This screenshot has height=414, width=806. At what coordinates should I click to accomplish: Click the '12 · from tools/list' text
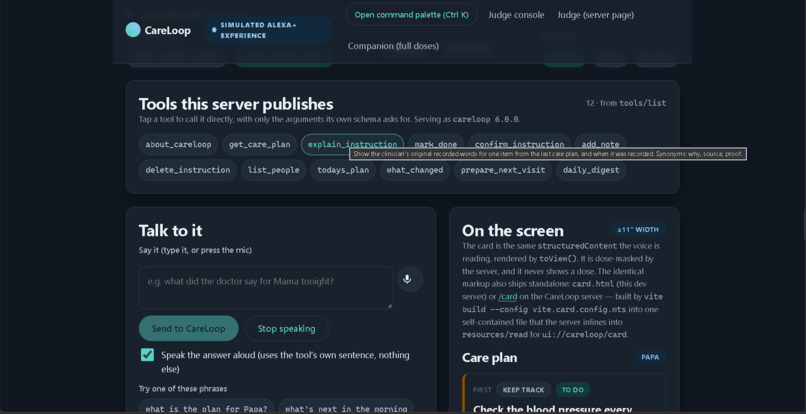626,103
